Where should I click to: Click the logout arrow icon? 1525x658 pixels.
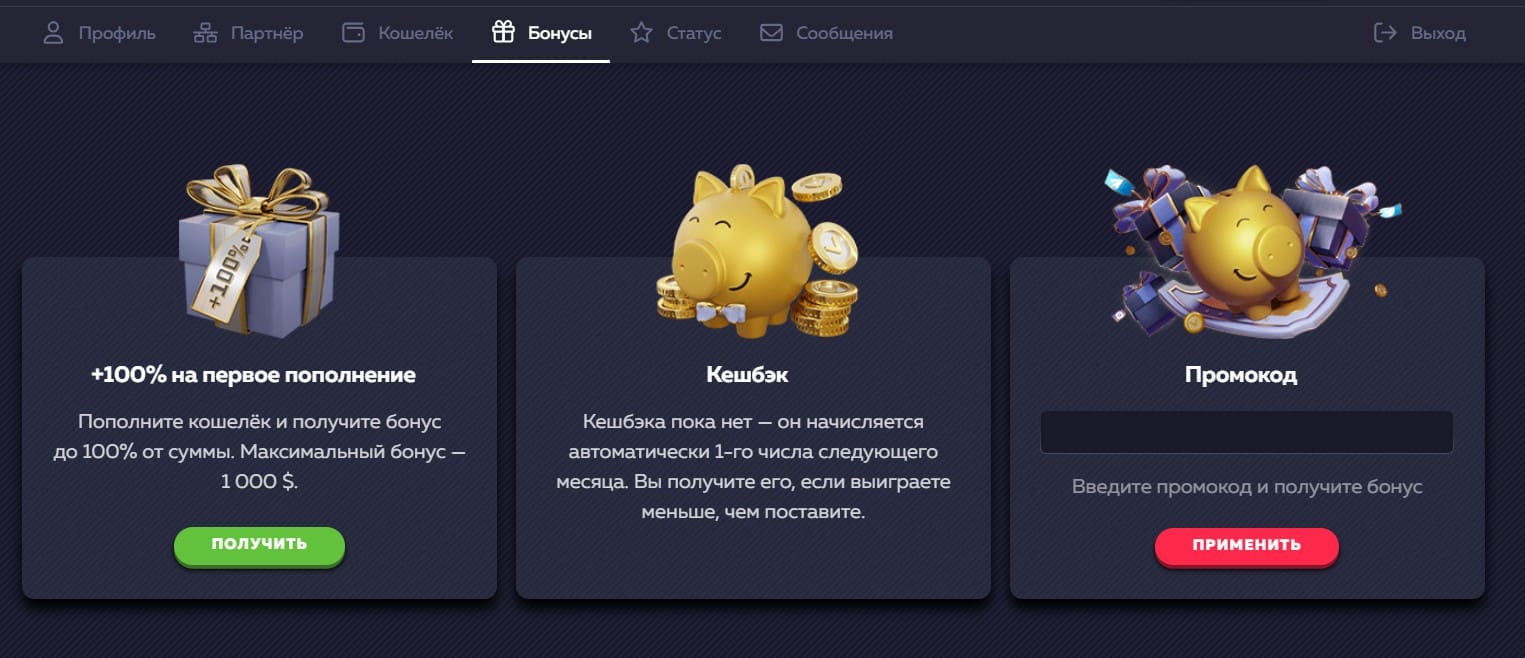[1385, 33]
